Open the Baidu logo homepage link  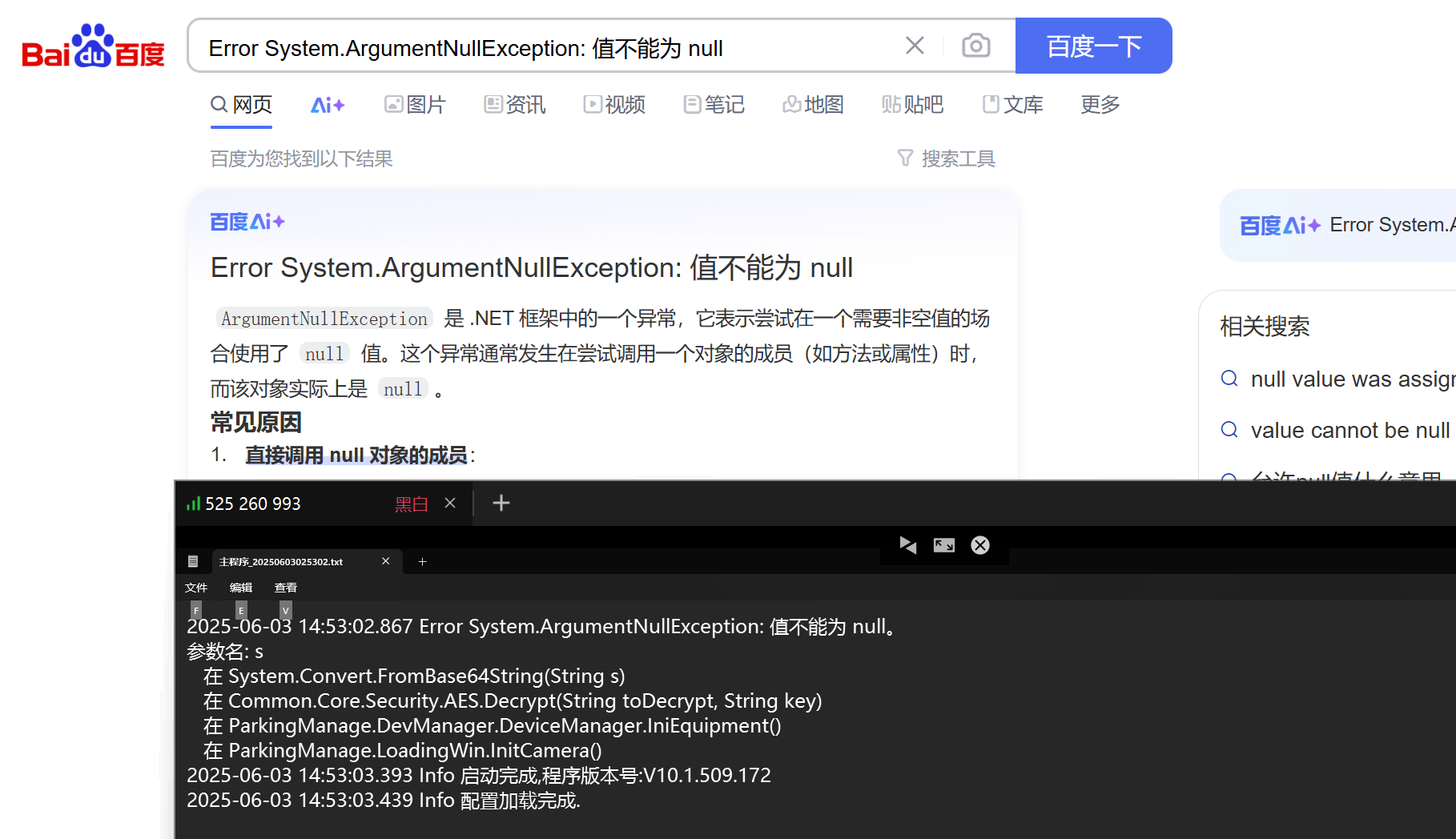point(93,46)
